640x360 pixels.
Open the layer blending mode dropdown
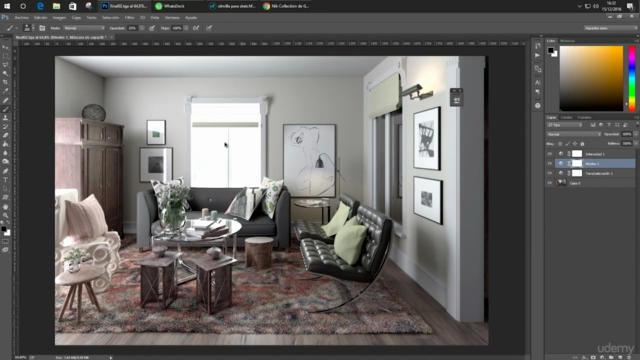tap(574, 134)
